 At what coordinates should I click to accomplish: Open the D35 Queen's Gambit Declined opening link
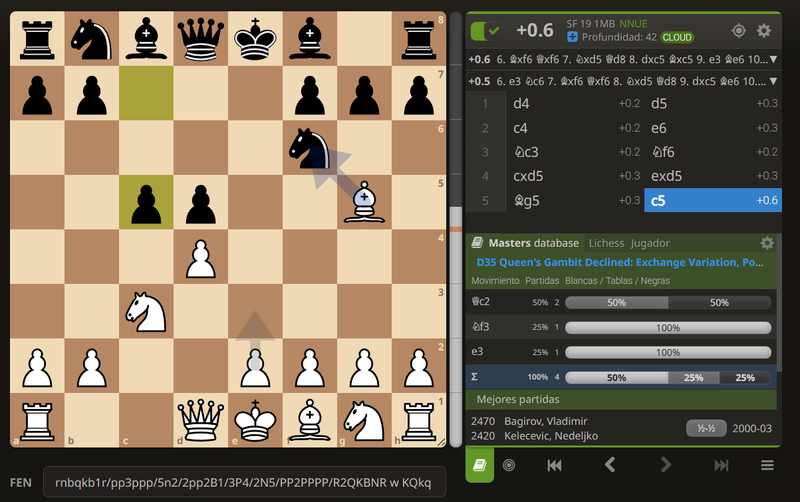pos(620,262)
